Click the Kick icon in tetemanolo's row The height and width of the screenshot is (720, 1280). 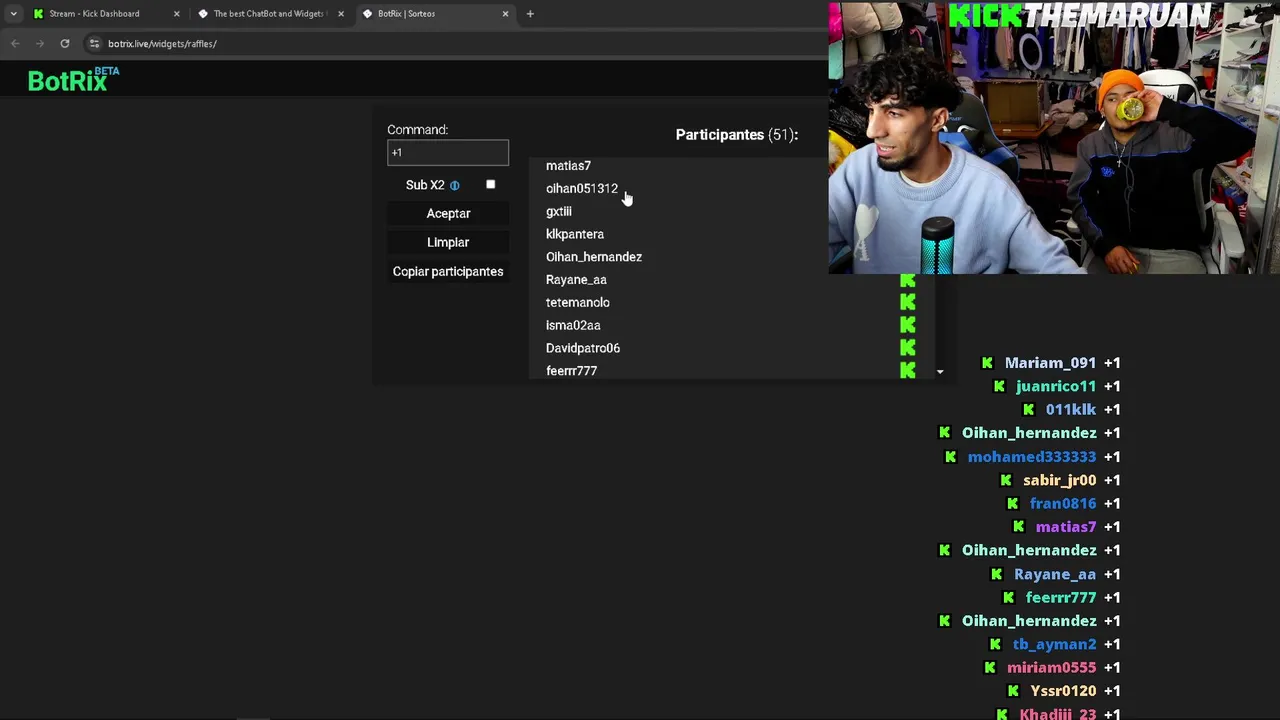(x=908, y=302)
